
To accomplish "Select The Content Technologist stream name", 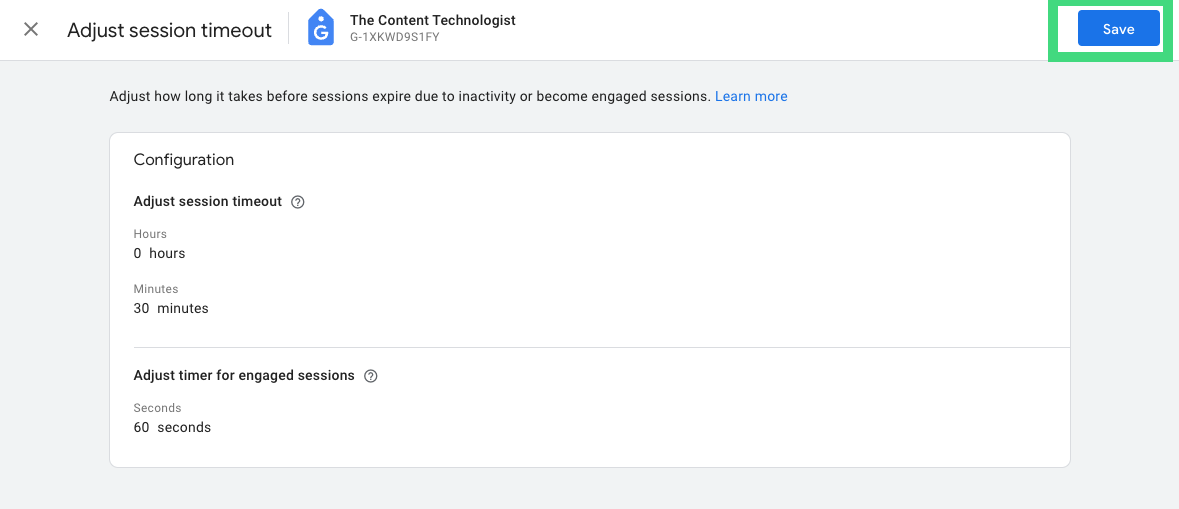I will point(432,20).
